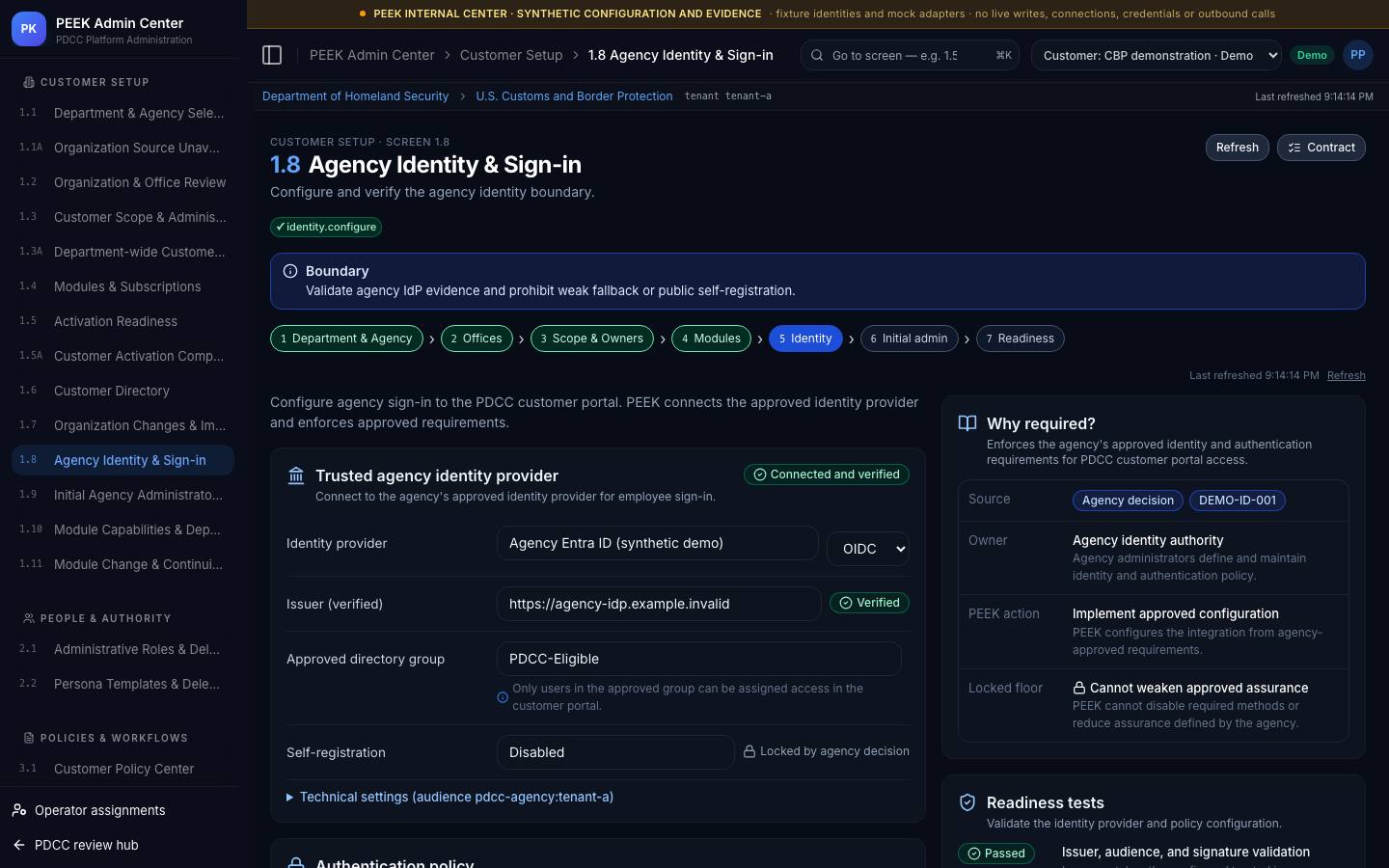Image resolution: width=1389 pixels, height=868 pixels.
Task: Open 1.8 Agency Identity & Sign-in
Action: click(123, 460)
